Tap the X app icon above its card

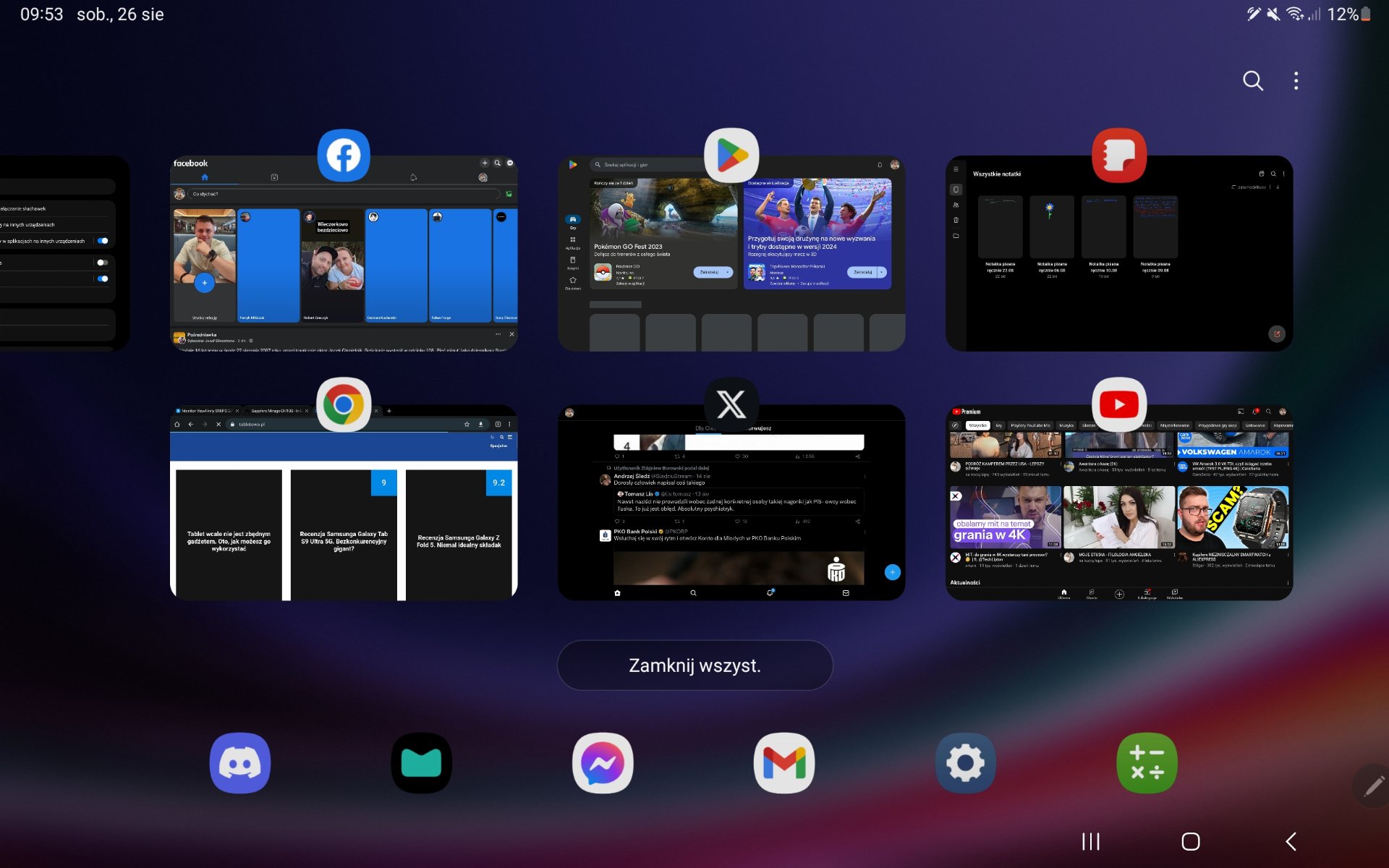click(x=731, y=404)
